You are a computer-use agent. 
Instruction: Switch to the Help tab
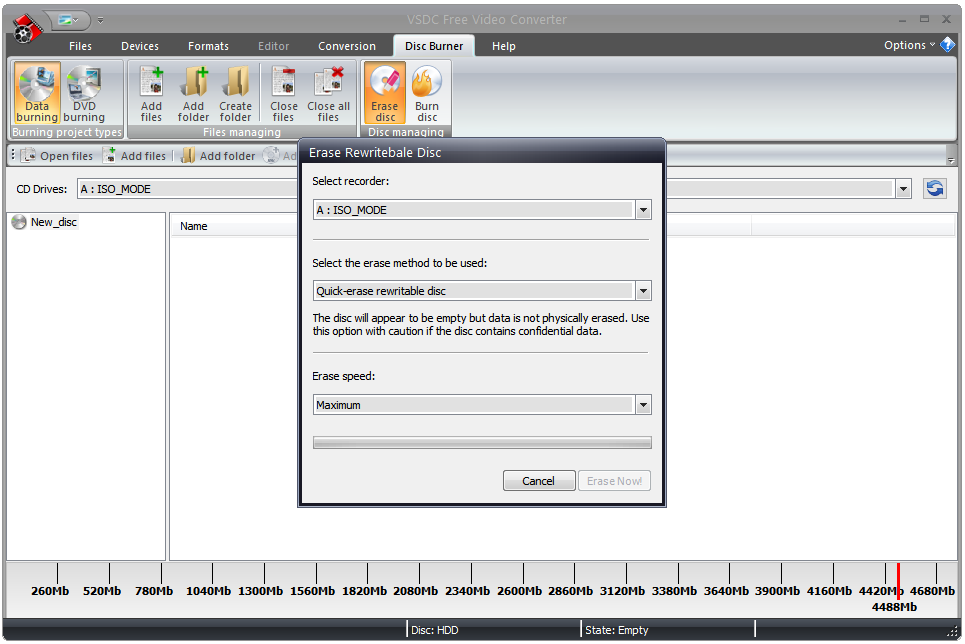503,46
